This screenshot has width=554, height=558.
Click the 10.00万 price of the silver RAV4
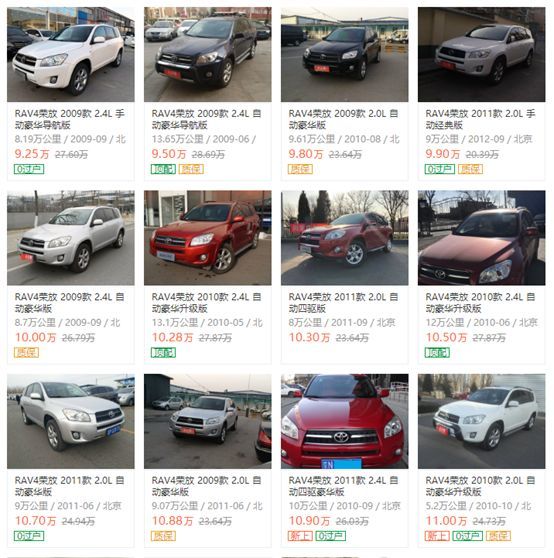[36, 337]
